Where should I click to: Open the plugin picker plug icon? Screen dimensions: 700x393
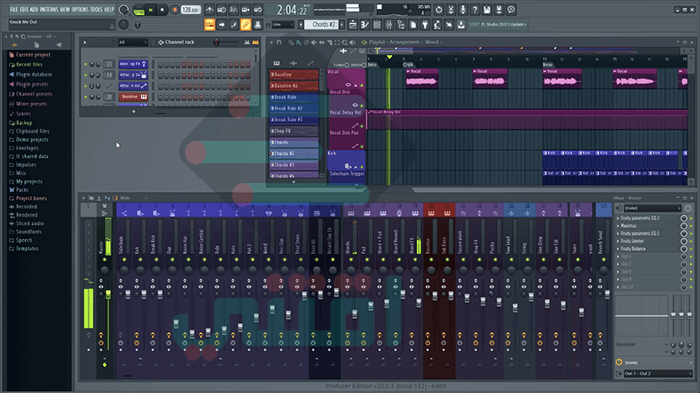(425, 25)
